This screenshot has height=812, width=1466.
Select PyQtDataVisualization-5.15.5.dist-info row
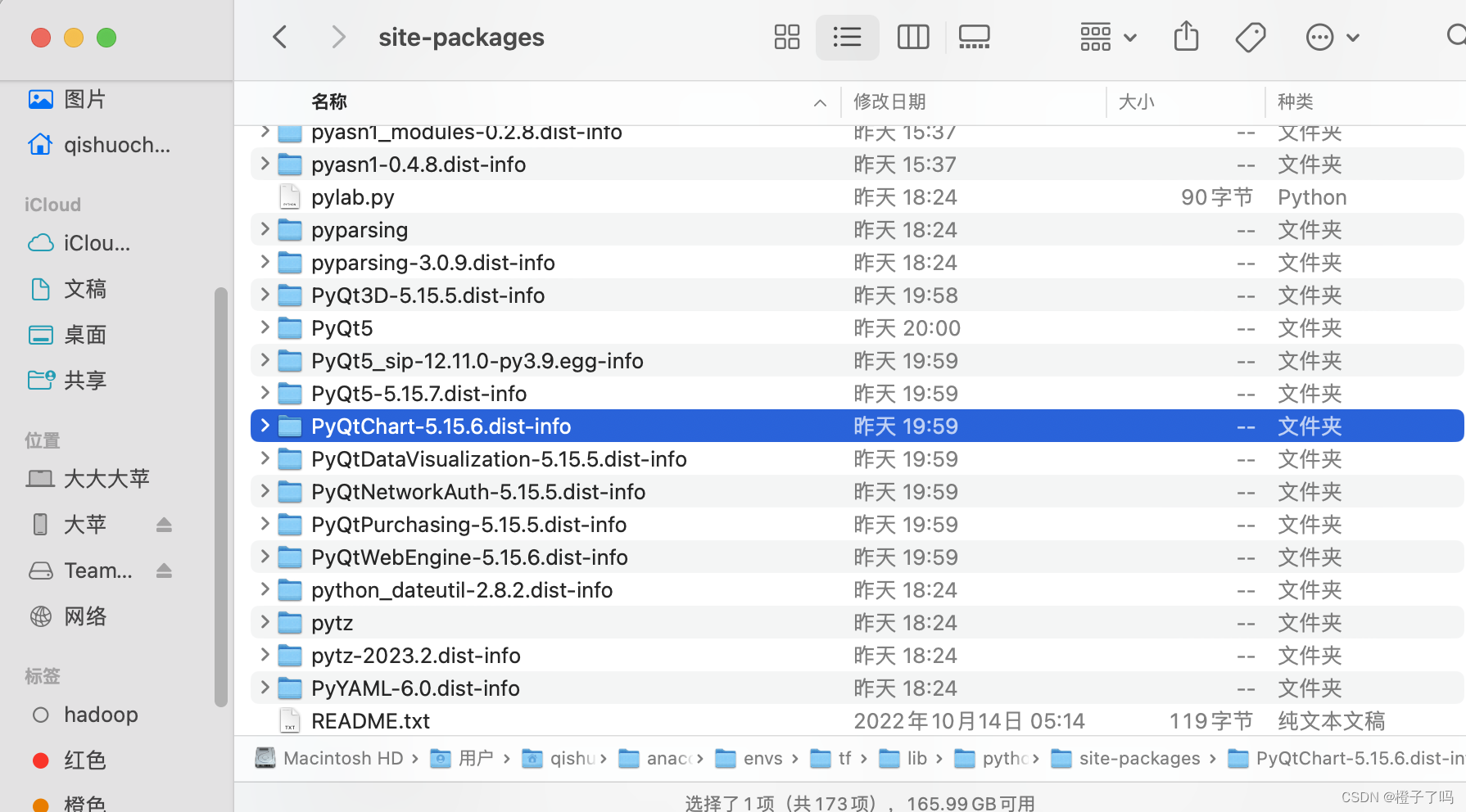857,459
